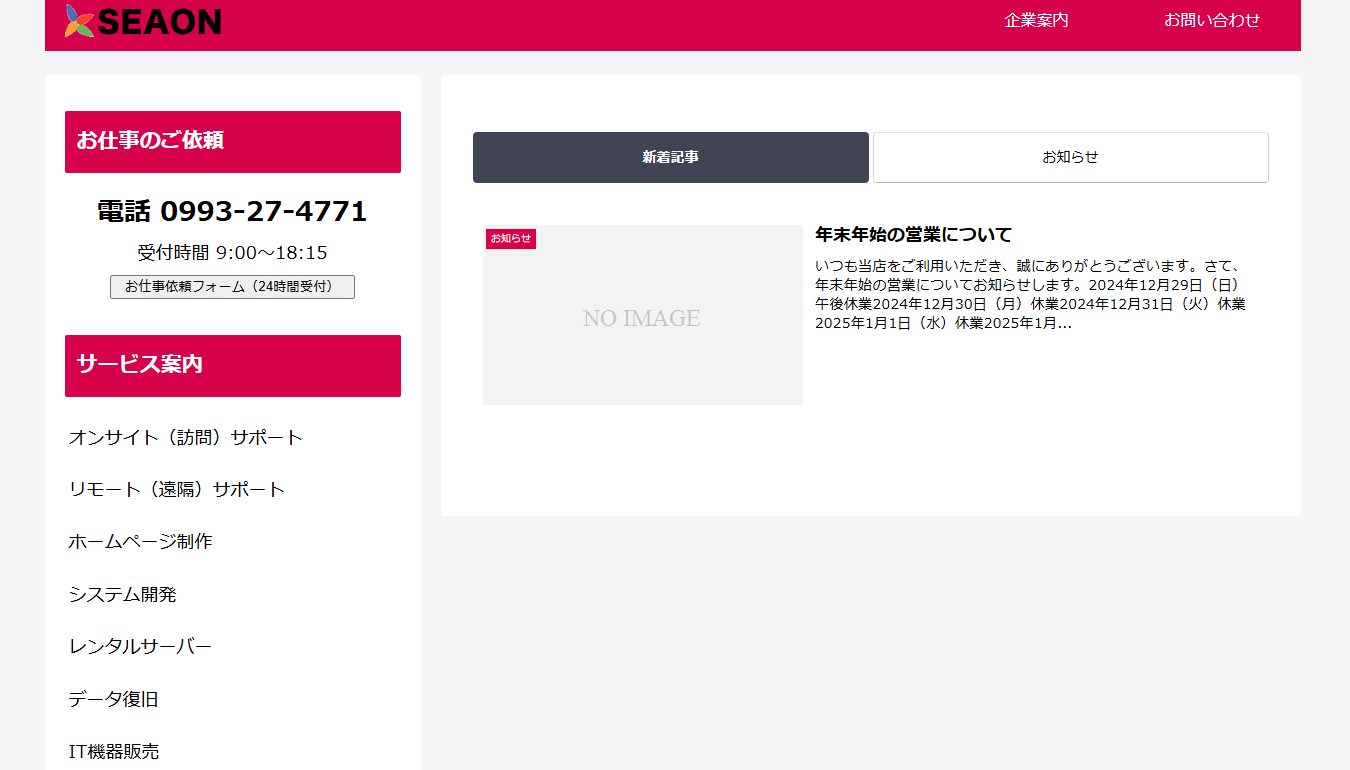Select the 新着記事 tab
Viewport: 1350px width, 770px height.
point(671,157)
